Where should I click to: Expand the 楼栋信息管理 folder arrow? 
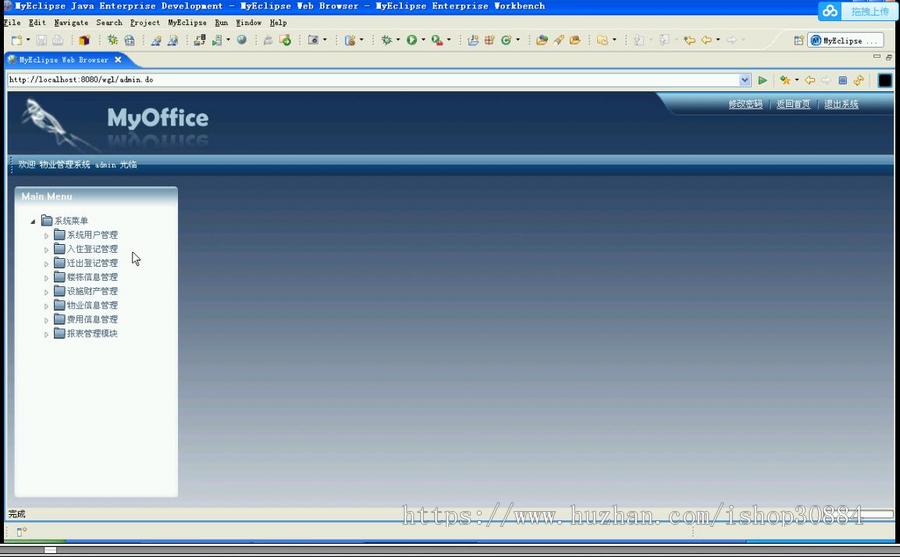tap(46, 278)
